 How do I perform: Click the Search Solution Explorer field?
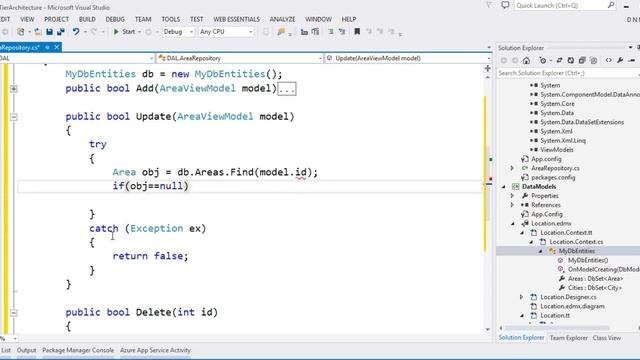click(568, 73)
